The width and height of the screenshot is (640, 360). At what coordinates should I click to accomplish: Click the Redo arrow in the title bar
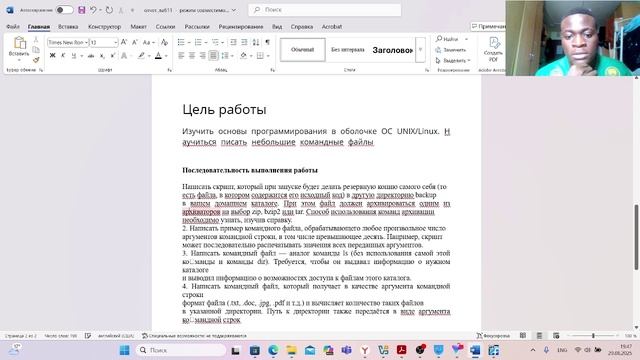click(109, 10)
